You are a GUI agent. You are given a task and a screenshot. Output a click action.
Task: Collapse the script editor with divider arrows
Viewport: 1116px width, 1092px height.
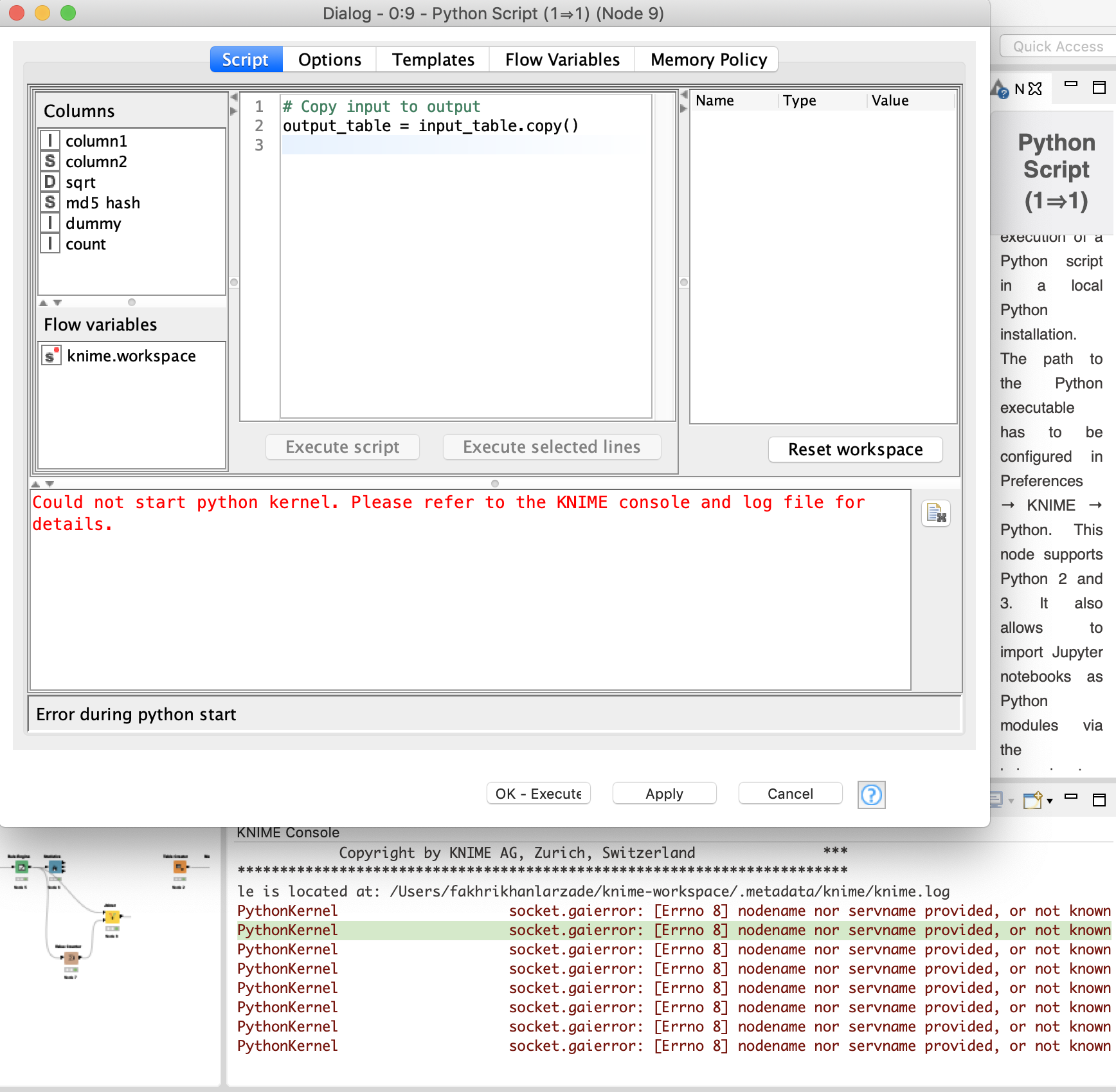point(683,95)
